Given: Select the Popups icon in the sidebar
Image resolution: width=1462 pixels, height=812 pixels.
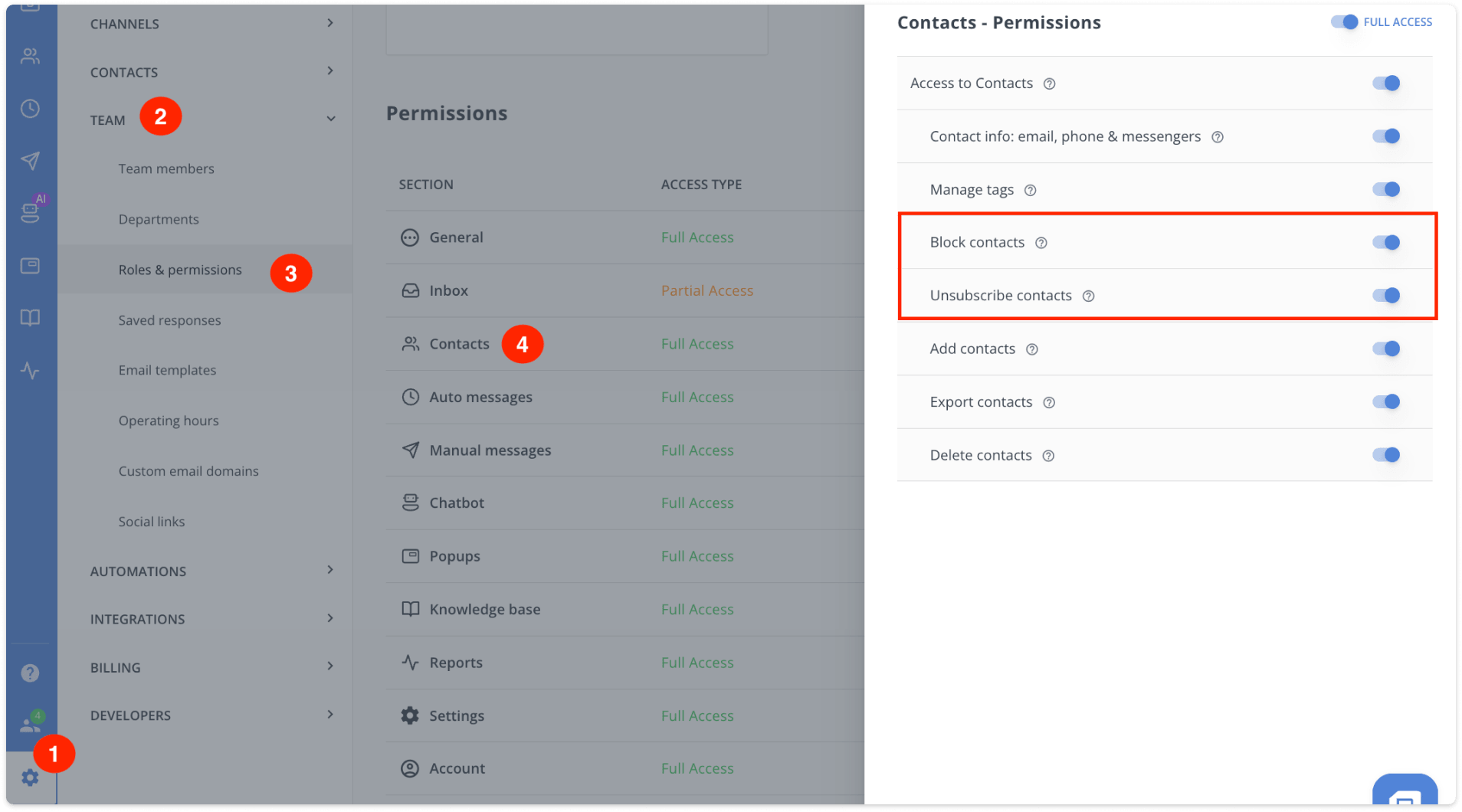Looking at the screenshot, I should pos(31,265).
